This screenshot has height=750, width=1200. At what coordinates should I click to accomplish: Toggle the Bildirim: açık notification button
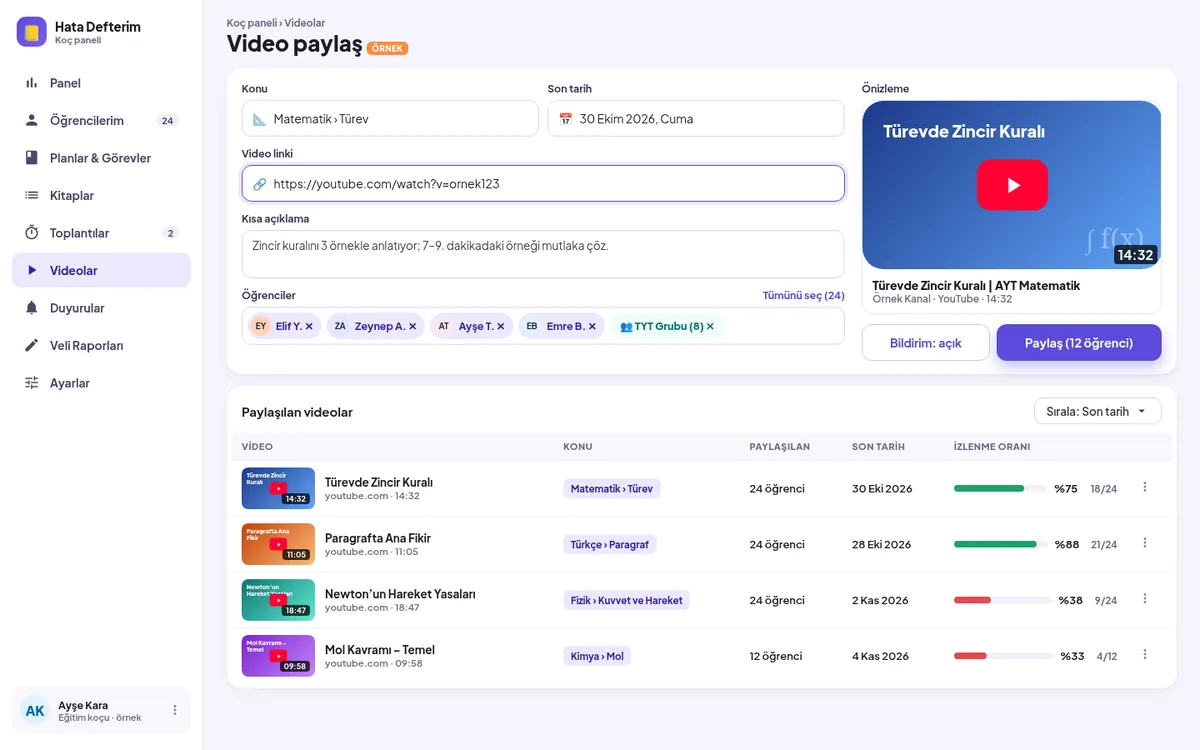coord(925,343)
